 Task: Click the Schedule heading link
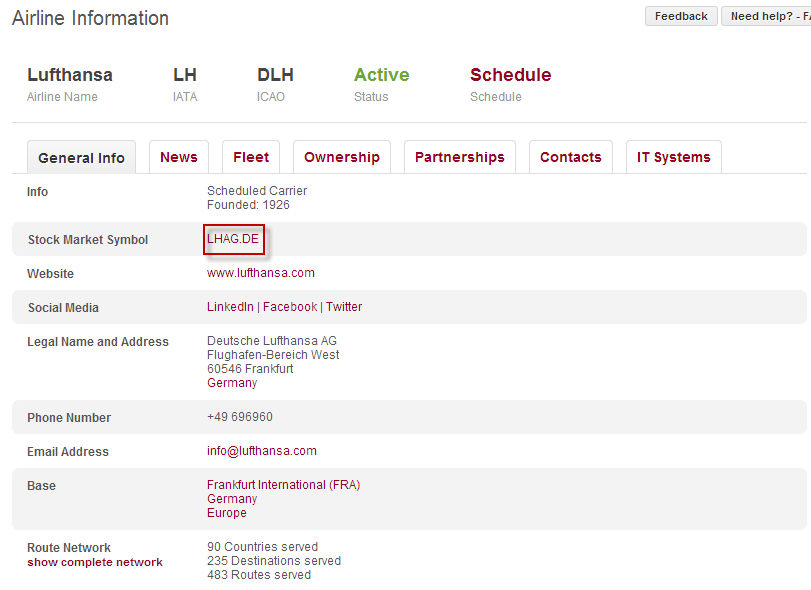point(510,75)
